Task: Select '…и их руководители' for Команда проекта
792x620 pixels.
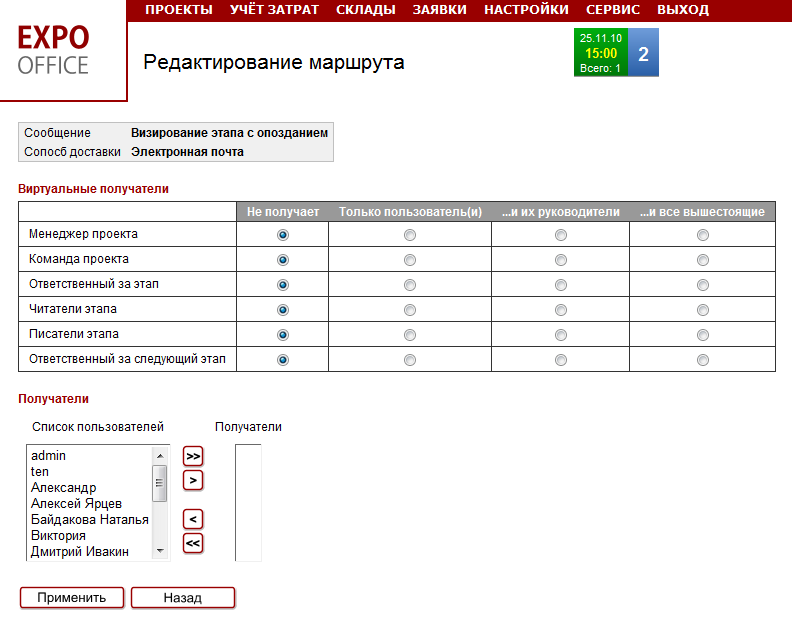Action: click(x=560, y=260)
